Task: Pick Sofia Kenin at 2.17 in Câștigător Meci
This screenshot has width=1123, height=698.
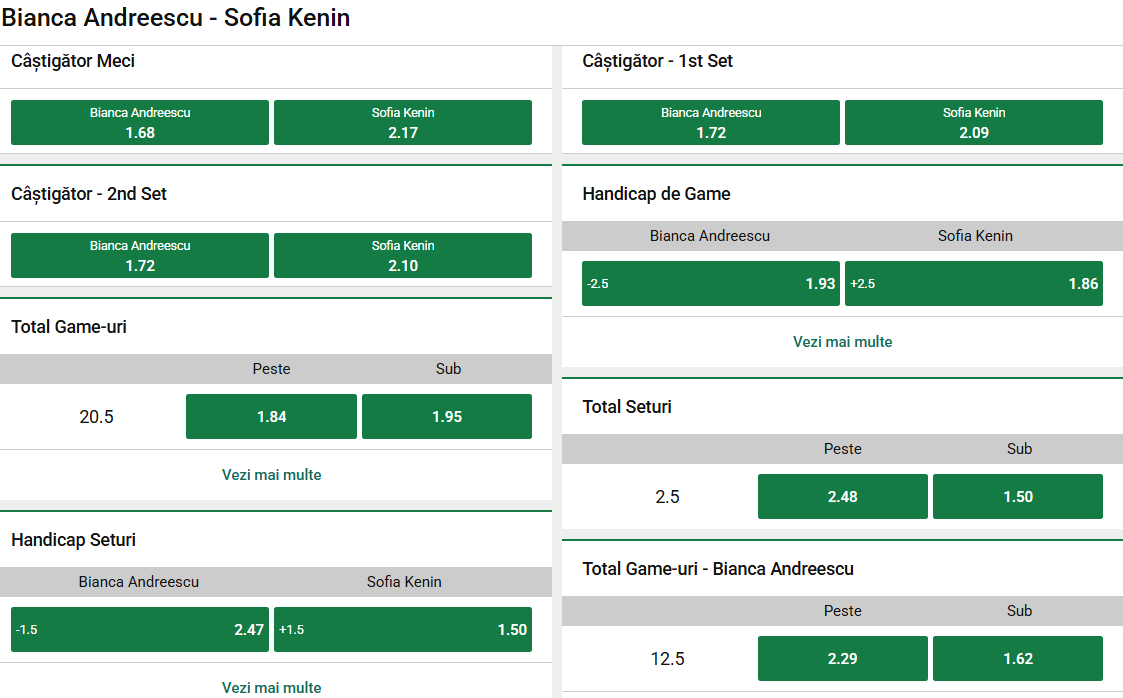Action: pyautogui.click(x=402, y=122)
